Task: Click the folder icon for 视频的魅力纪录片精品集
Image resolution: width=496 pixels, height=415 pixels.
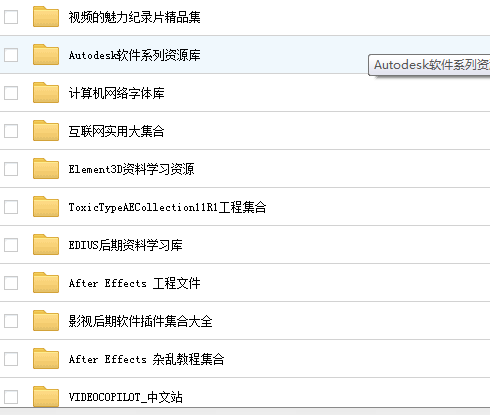Action: (x=46, y=16)
